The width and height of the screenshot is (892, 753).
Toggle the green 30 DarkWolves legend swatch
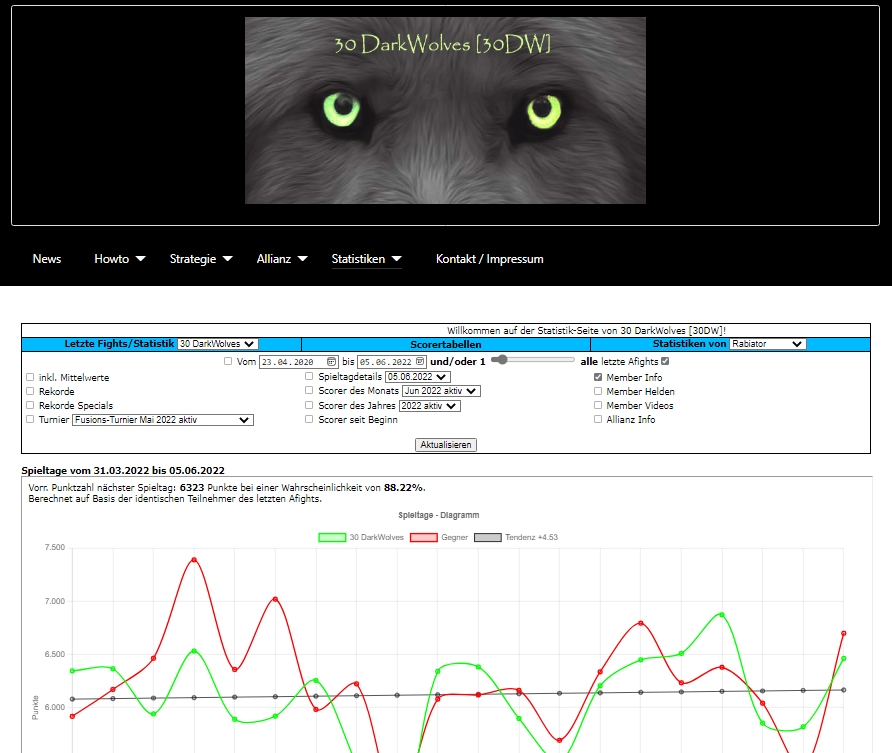click(x=332, y=537)
